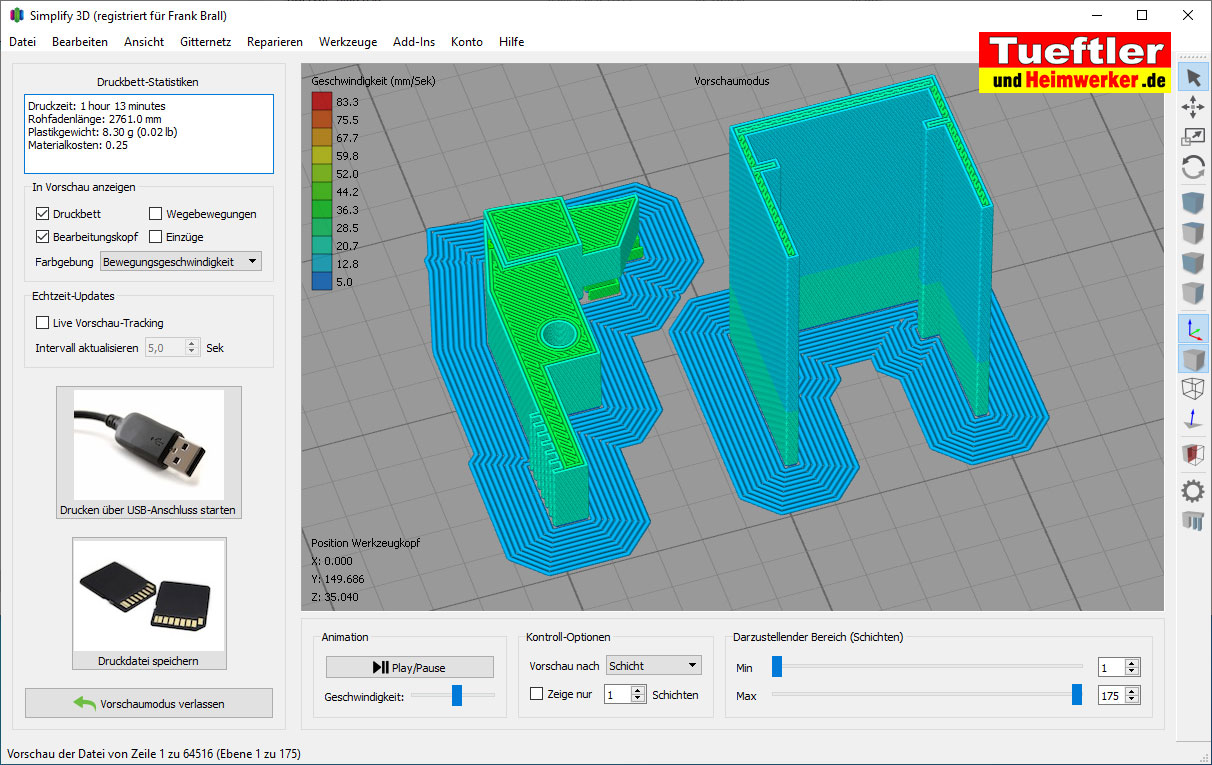Switch to the top view cube

(1193, 233)
